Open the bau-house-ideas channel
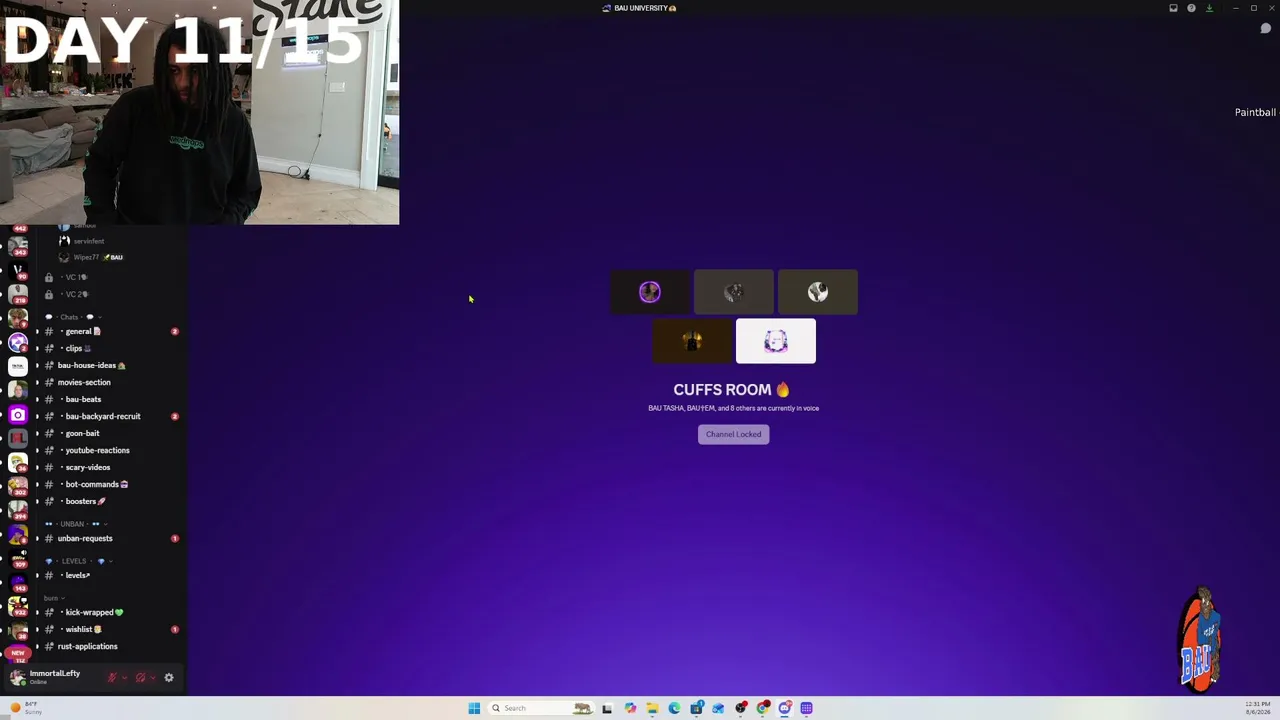 (x=108, y=365)
